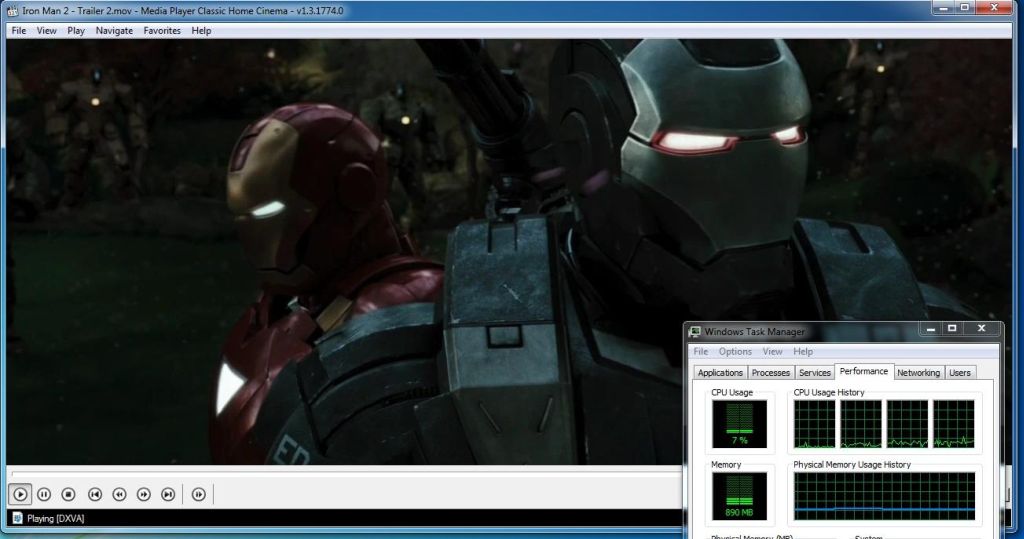Click the Play button in Media Player Classic
Screen dimensions: 1024x539
20,495
